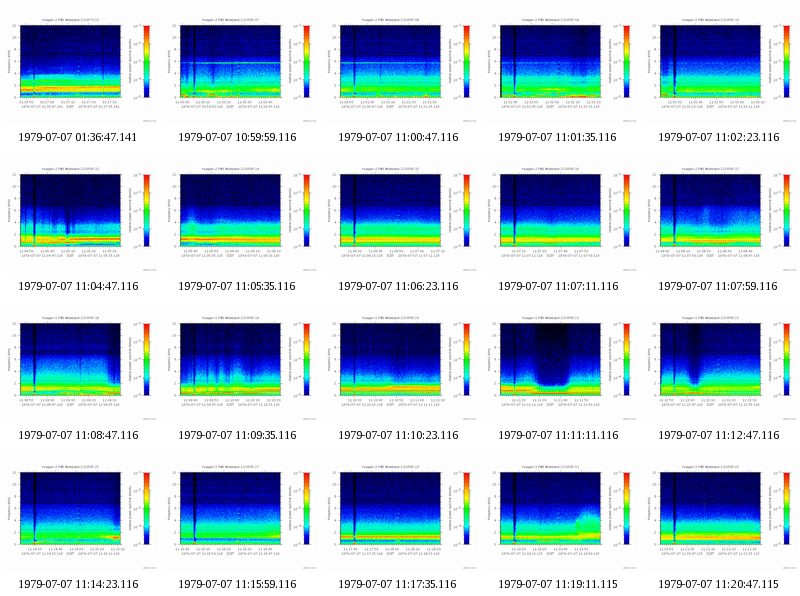Viewport: 800px width, 596px height.
Task: Click caption 1979-07-07 11:12:47.116
Action: pos(719,435)
